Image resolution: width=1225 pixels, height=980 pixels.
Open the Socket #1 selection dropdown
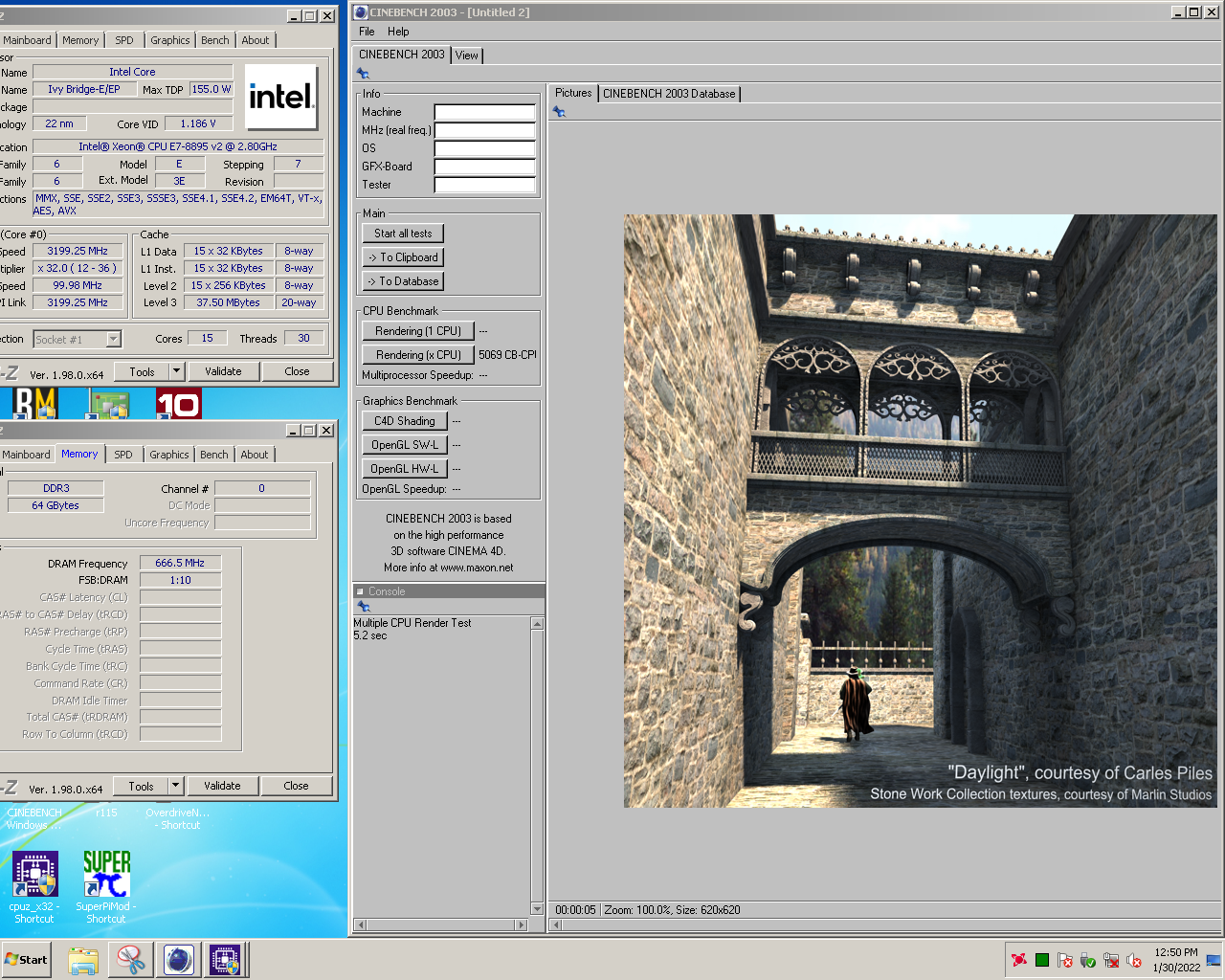(x=113, y=339)
